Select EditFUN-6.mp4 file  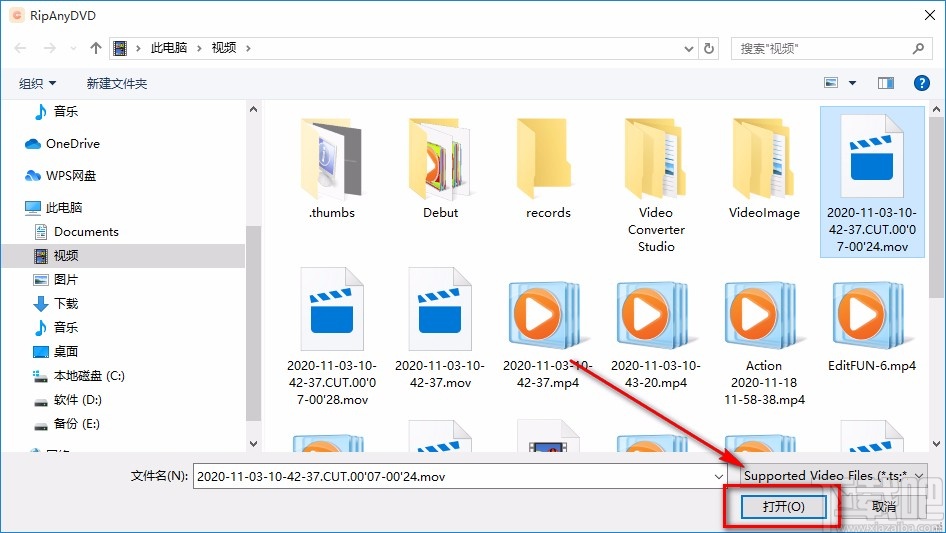872,326
